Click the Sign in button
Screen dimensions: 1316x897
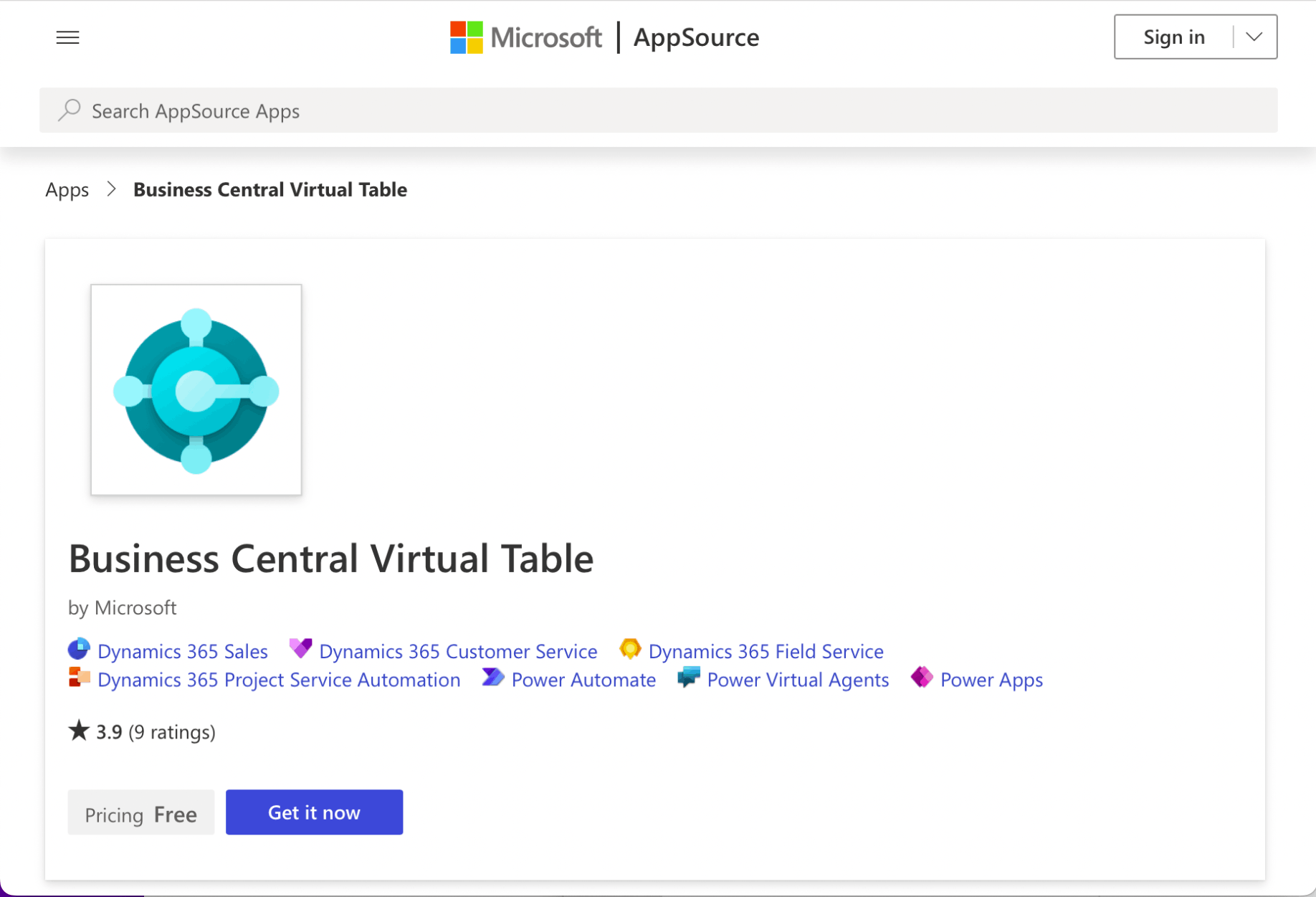1173,37
